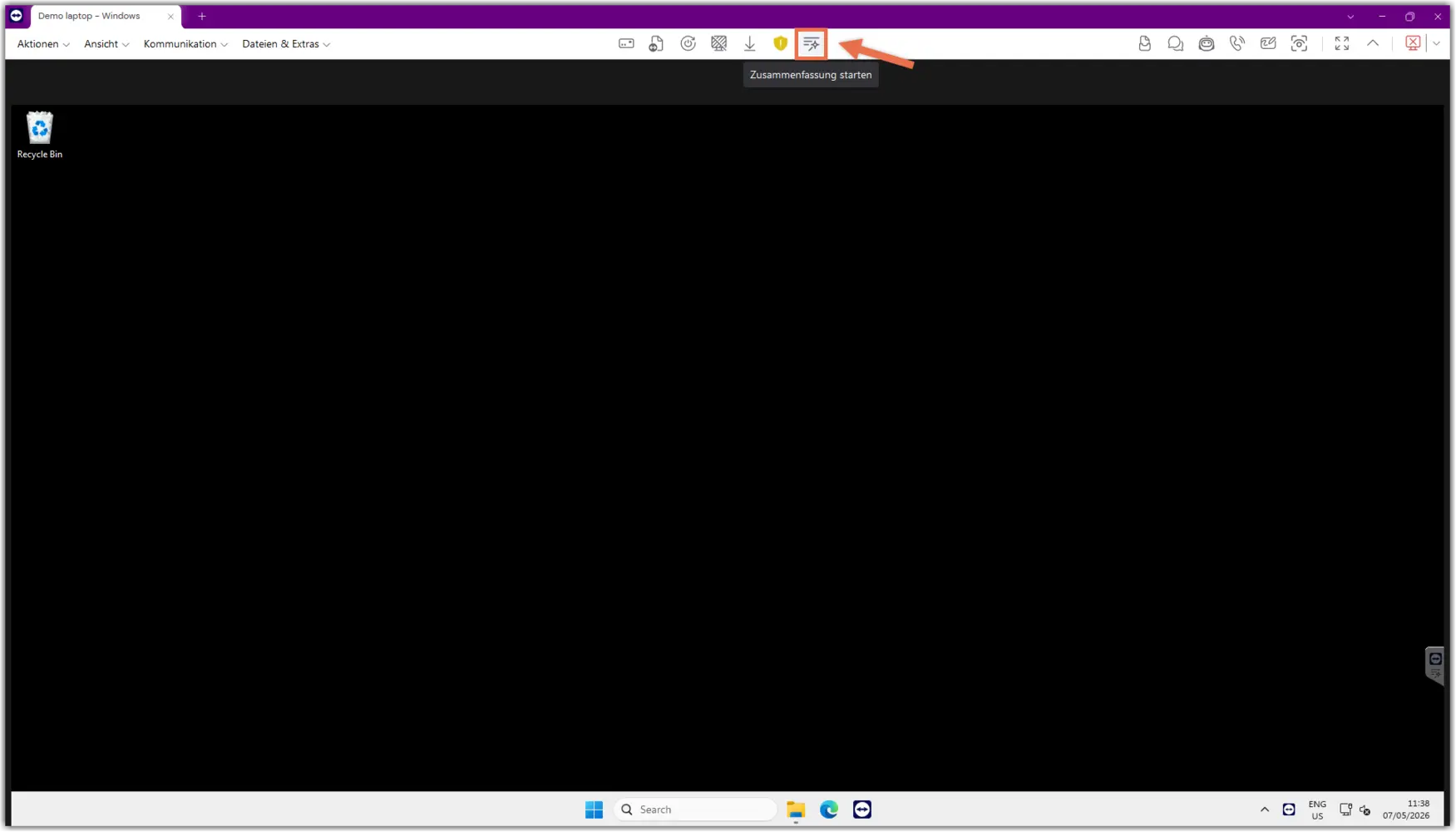Start a phone call via handset icon

[1237, 44]
